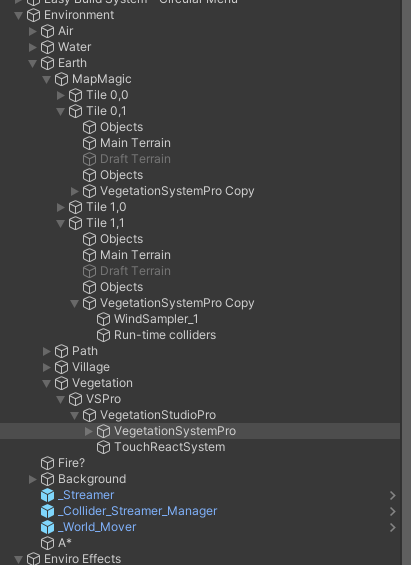Screen dimensions: 411x565
Task: Click the A* GameObject cube icon
Action: tap(47, 543)
